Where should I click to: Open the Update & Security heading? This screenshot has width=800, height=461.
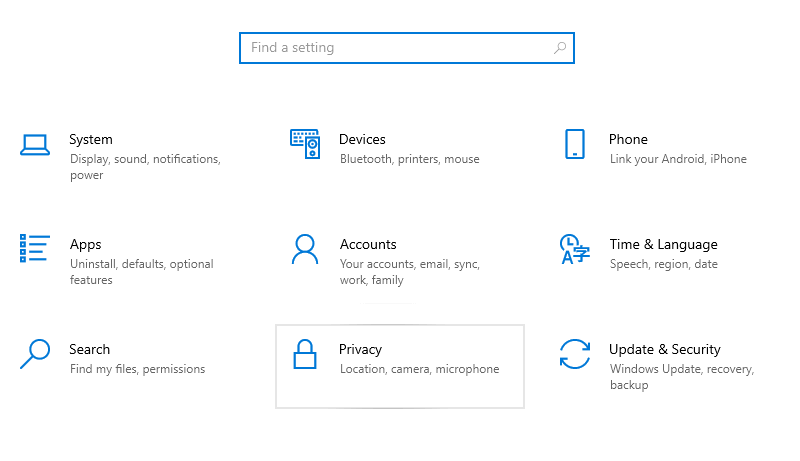[665, 349]
